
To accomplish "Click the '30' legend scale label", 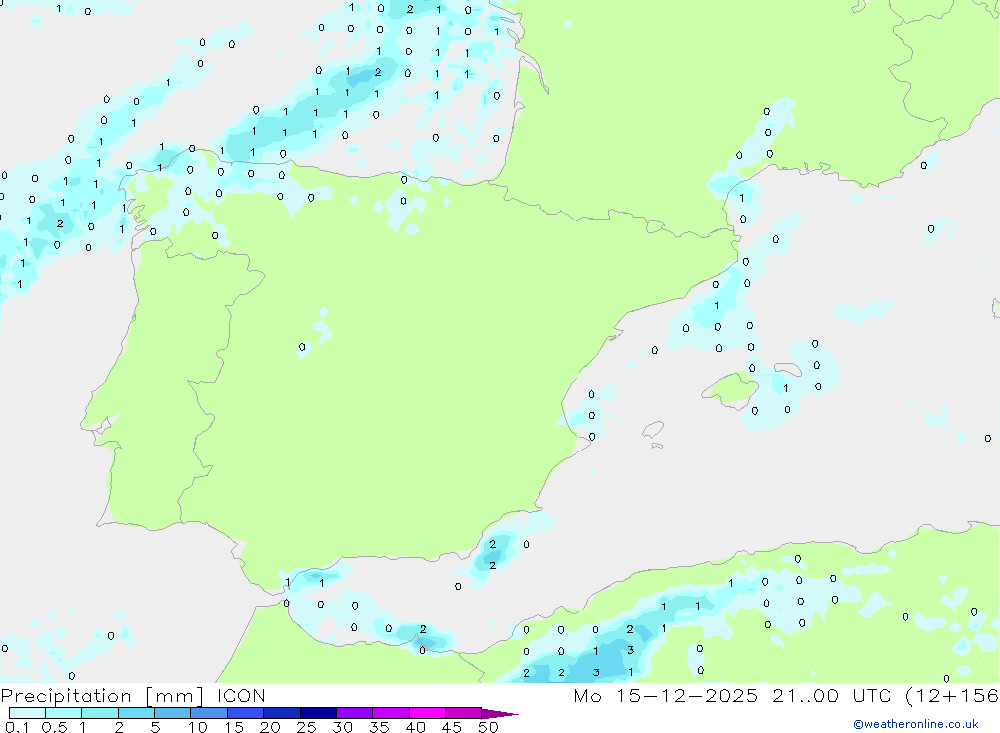I will tap(342, 727).
